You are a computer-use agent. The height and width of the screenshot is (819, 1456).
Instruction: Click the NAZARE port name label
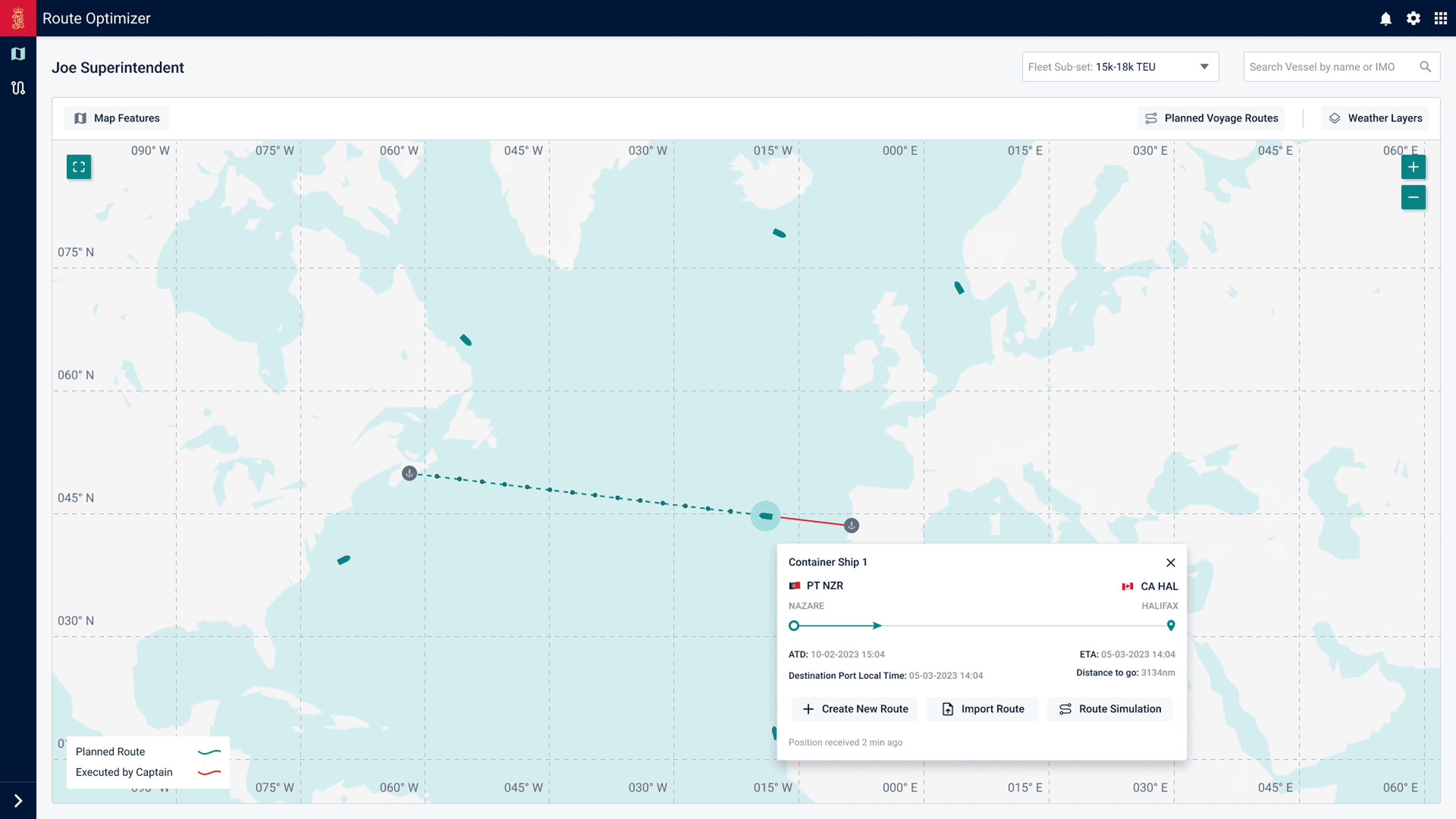(806, 605)
